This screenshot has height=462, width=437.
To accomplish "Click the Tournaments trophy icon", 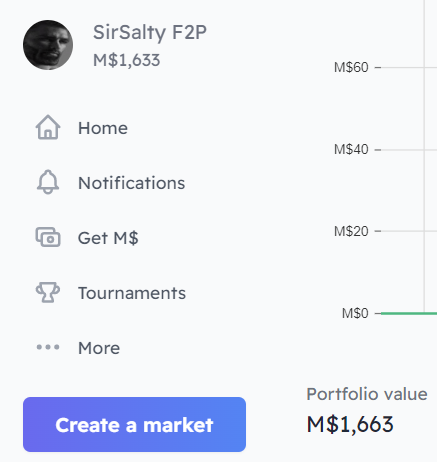I will 48,292.
